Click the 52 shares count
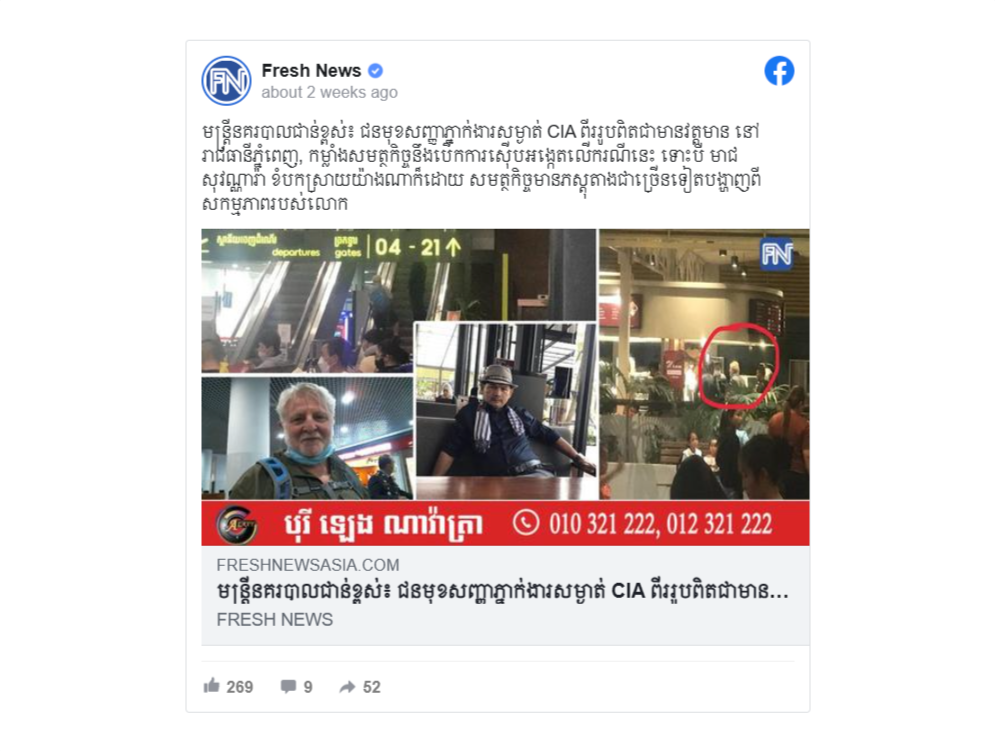 pos(371,687)
